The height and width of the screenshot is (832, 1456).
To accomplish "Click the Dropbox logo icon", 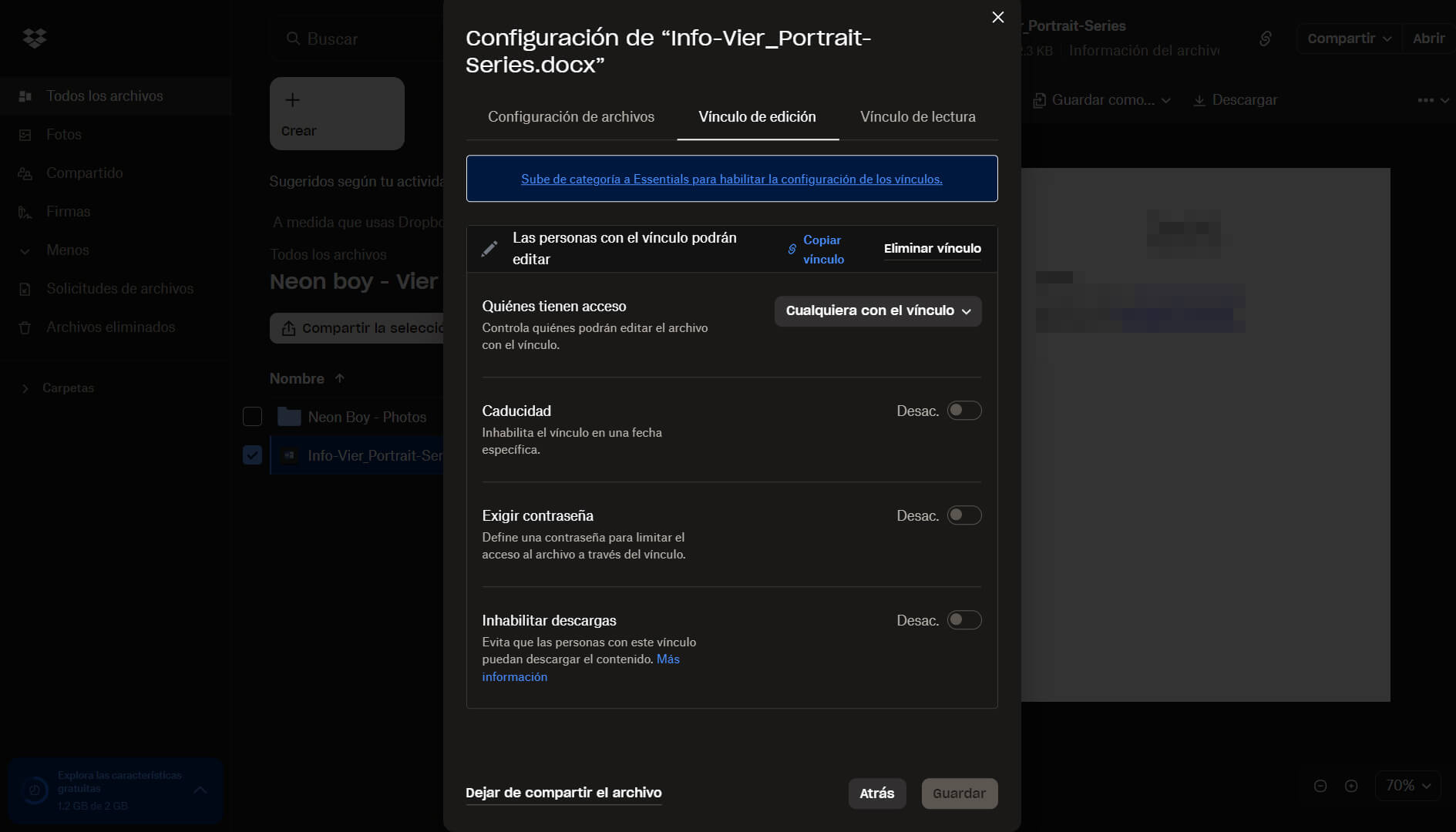I will point(34,38).
